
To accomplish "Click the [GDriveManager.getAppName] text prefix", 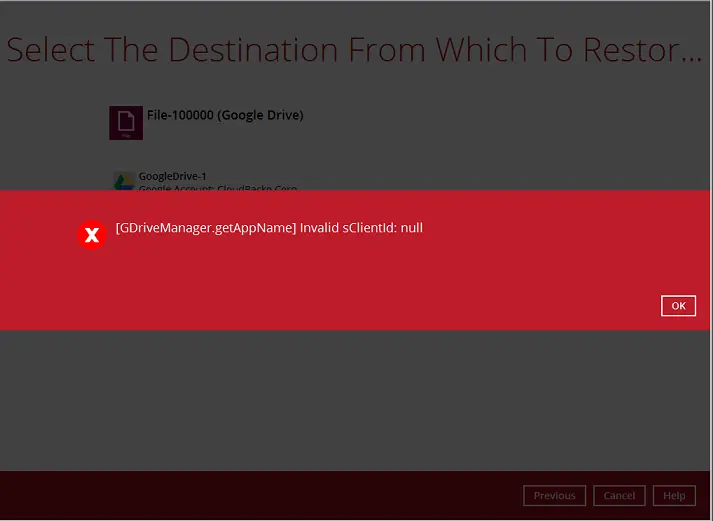I will pos(205,228).
